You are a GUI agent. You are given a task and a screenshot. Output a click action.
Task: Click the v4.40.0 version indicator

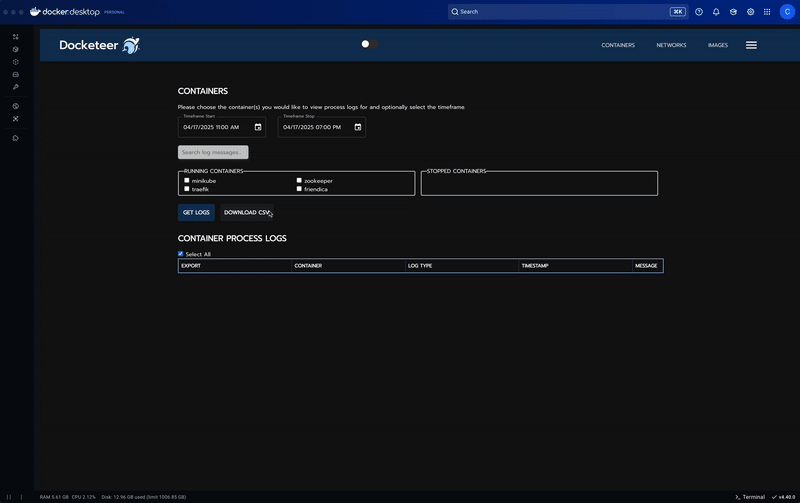[x=783, y=497]
